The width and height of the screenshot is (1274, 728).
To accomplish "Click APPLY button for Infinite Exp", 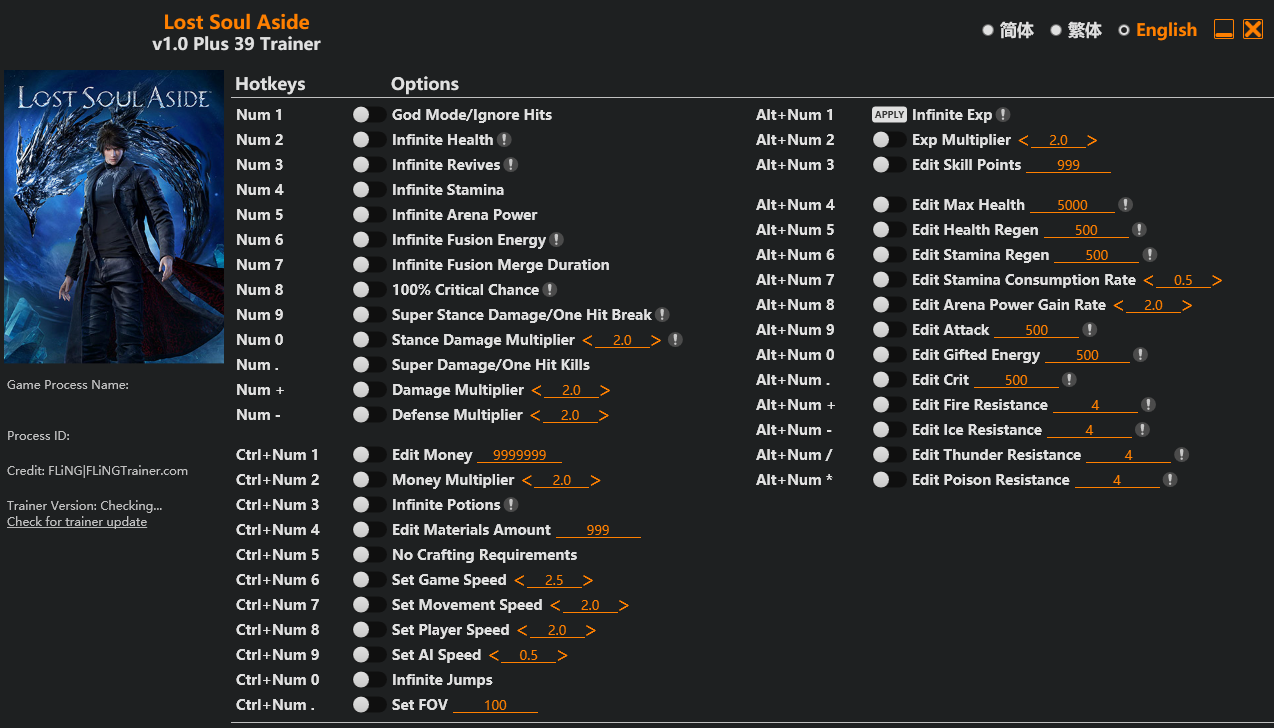I will (889, 115).
